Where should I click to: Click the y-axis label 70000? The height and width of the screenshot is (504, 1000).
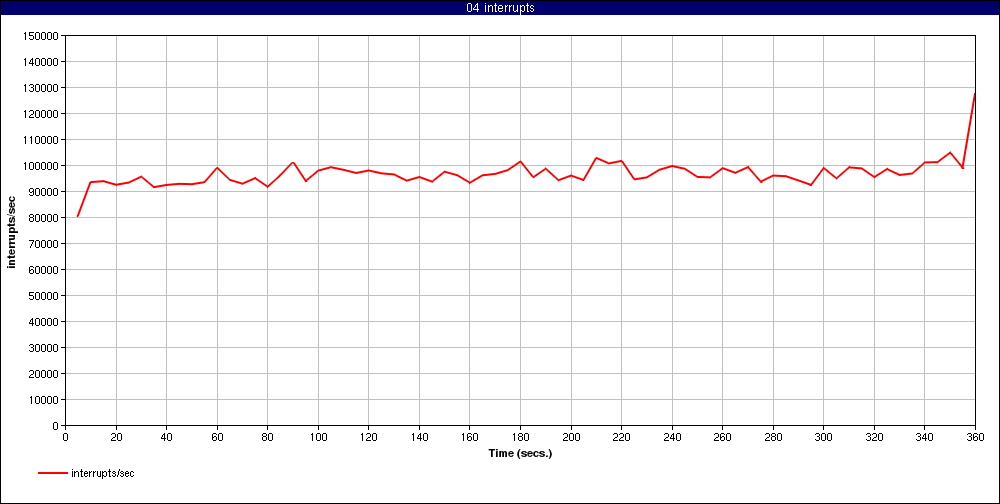coord(43,244)
